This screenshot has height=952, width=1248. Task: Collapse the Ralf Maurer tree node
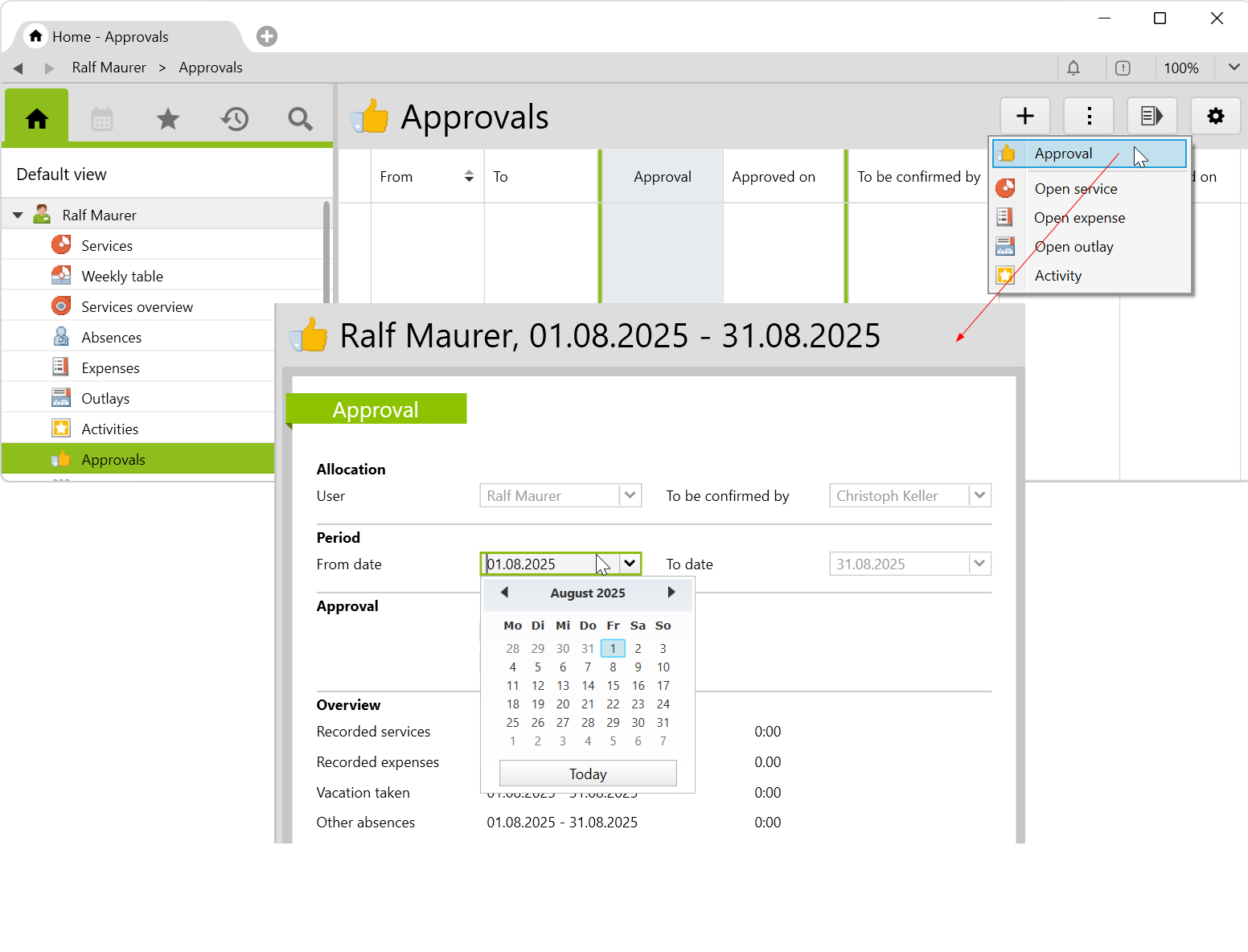(x=18, y=215)
